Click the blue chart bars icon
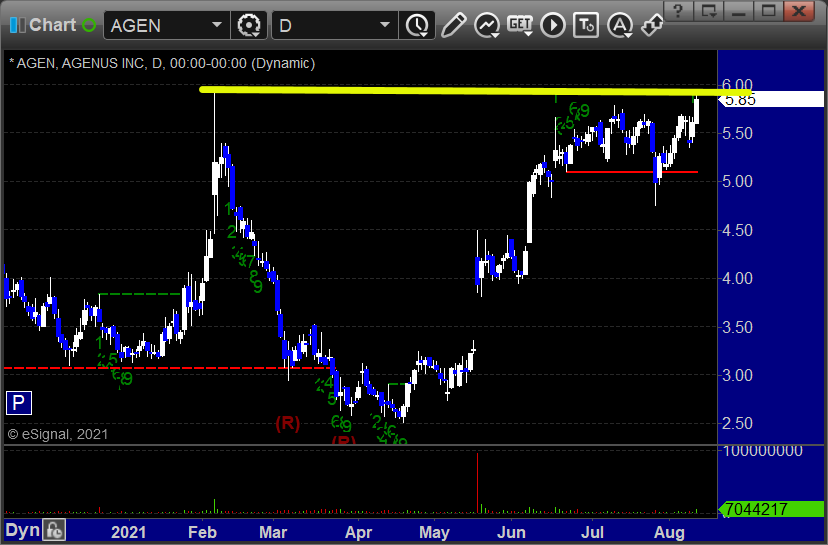The height and width of the screenshot is (545, 828). pos(17,25)
